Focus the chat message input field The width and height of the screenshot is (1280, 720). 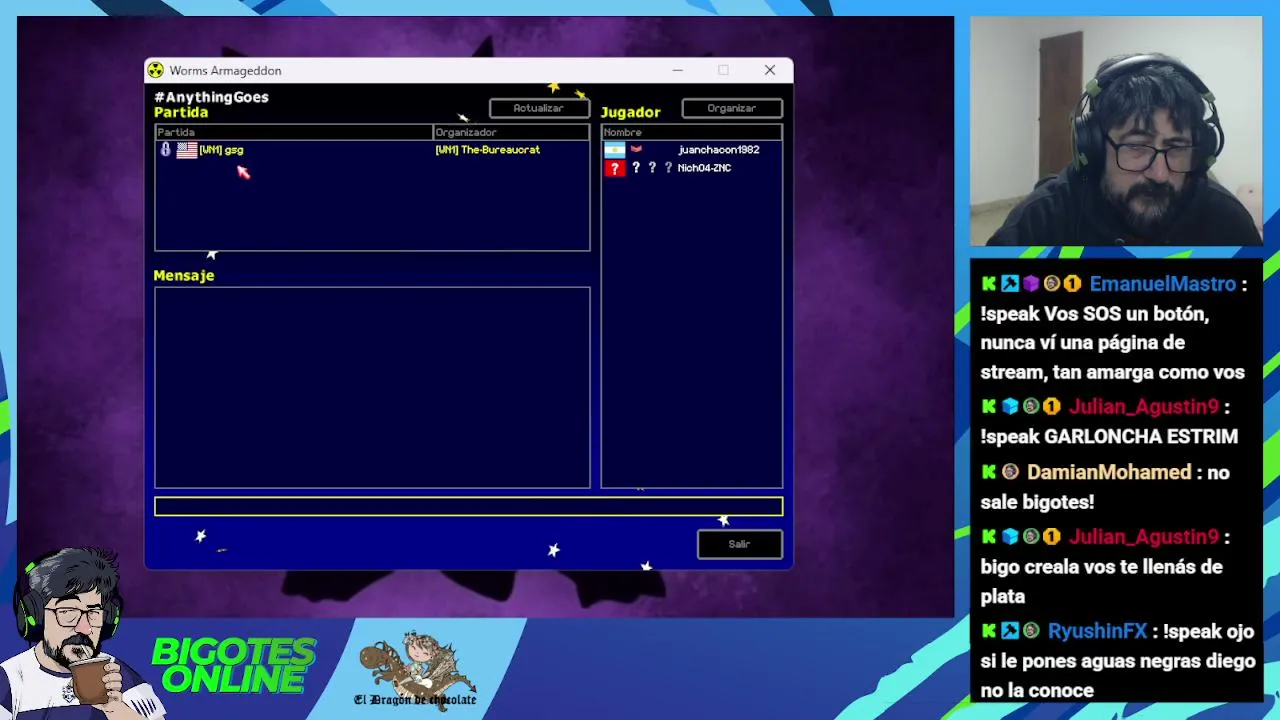pyautogui.click(x=468, y=507)
